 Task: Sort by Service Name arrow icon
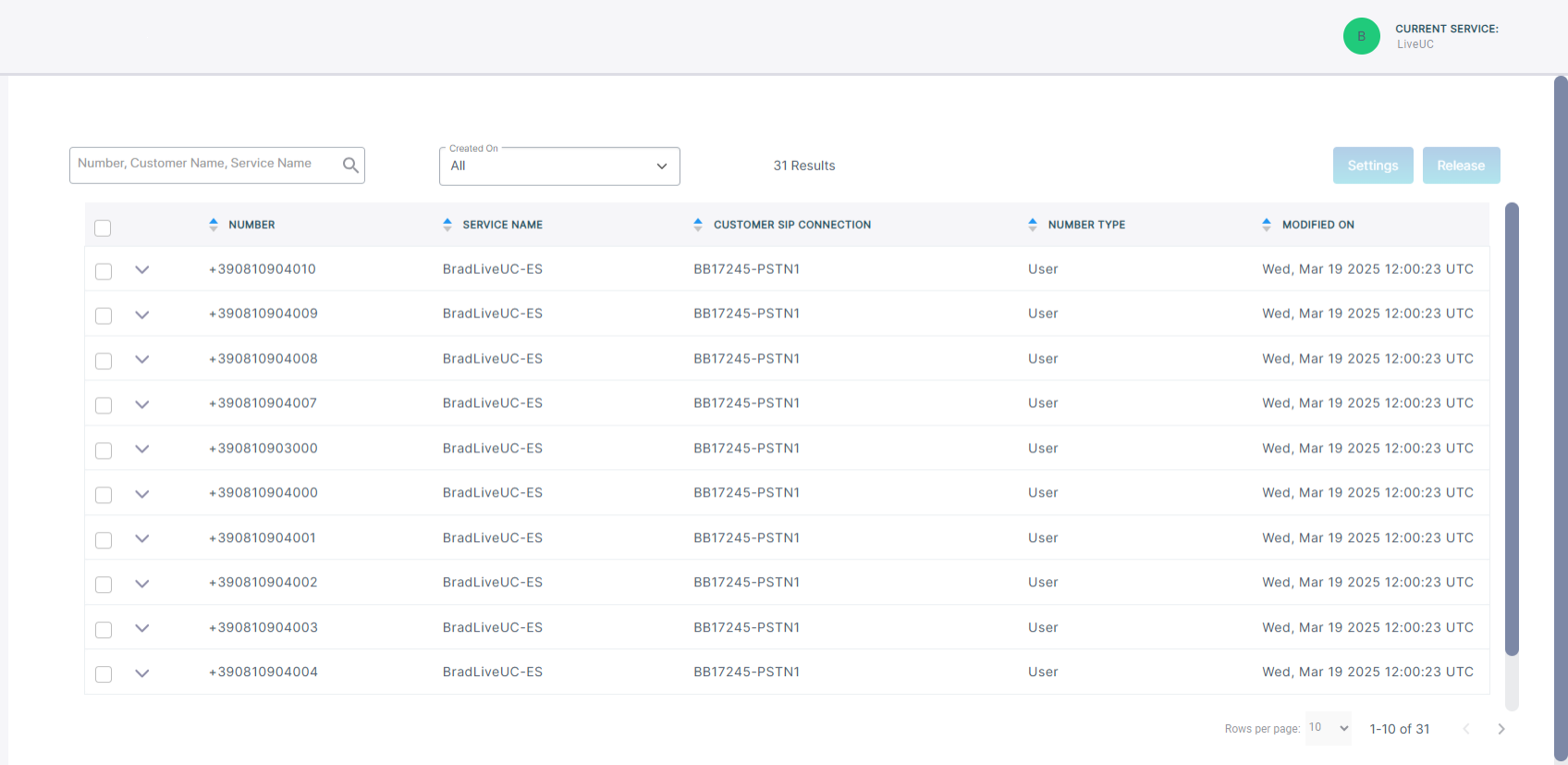[447, 225]
